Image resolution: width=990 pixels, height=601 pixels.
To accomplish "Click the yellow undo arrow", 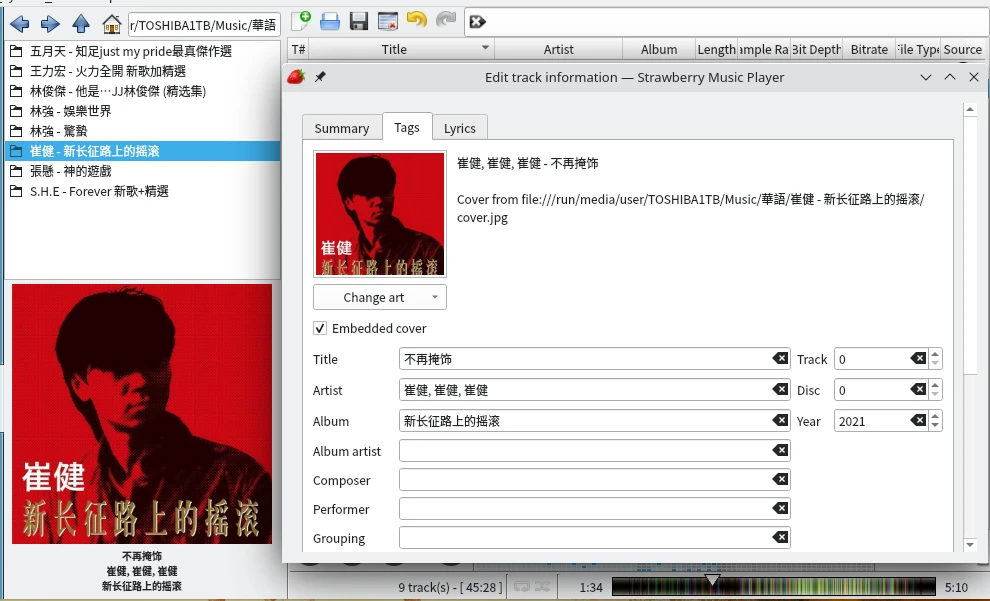I will [x=417, y=21].
